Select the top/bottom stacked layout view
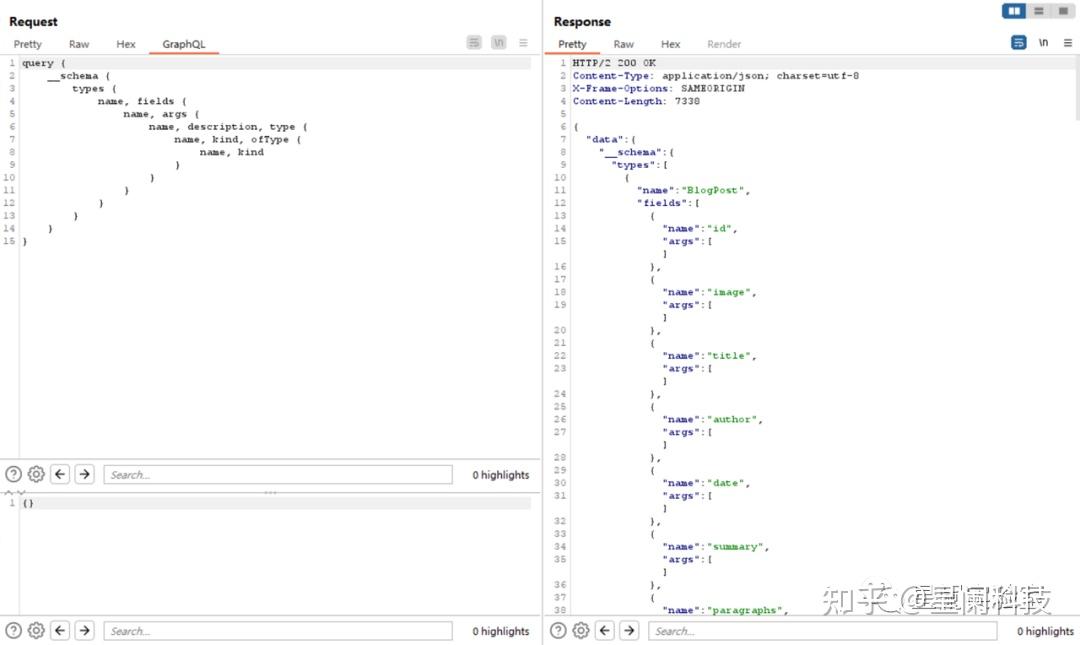 pos(1039,11)
